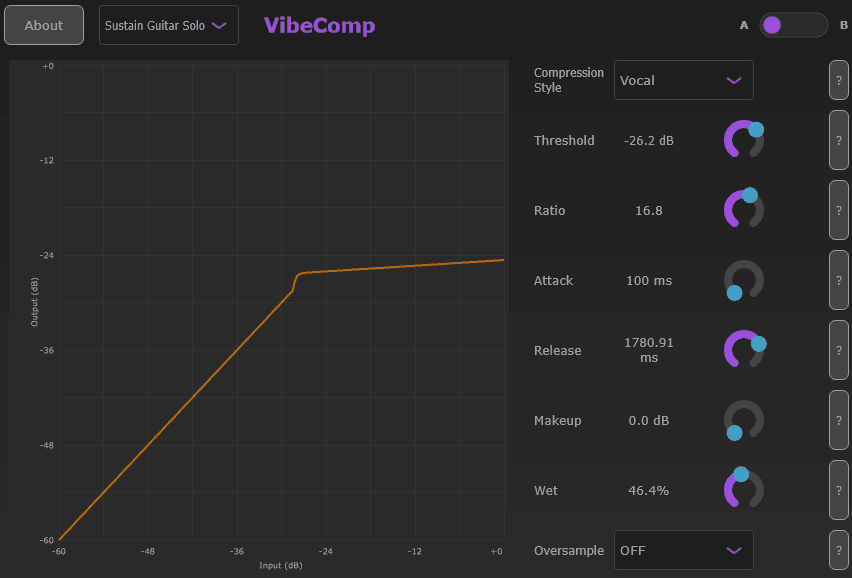Viewport: 852px width, 578px height.
Task: Adjust the Threshold knob
Action: [743, 140]
